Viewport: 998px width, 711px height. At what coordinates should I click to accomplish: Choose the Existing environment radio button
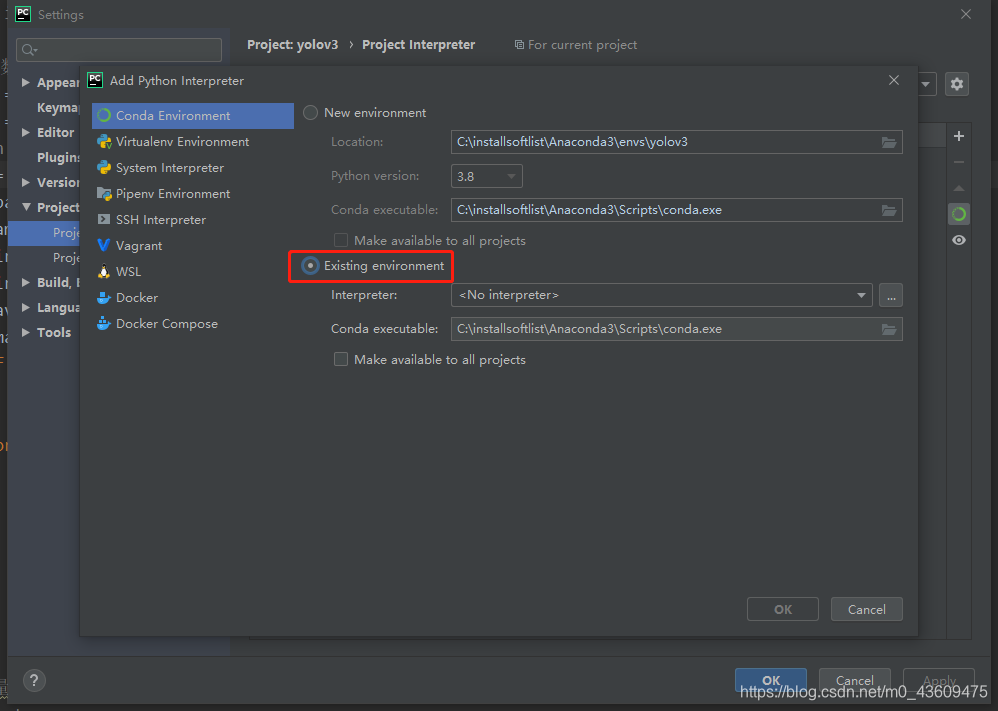(x=310, y=265)
